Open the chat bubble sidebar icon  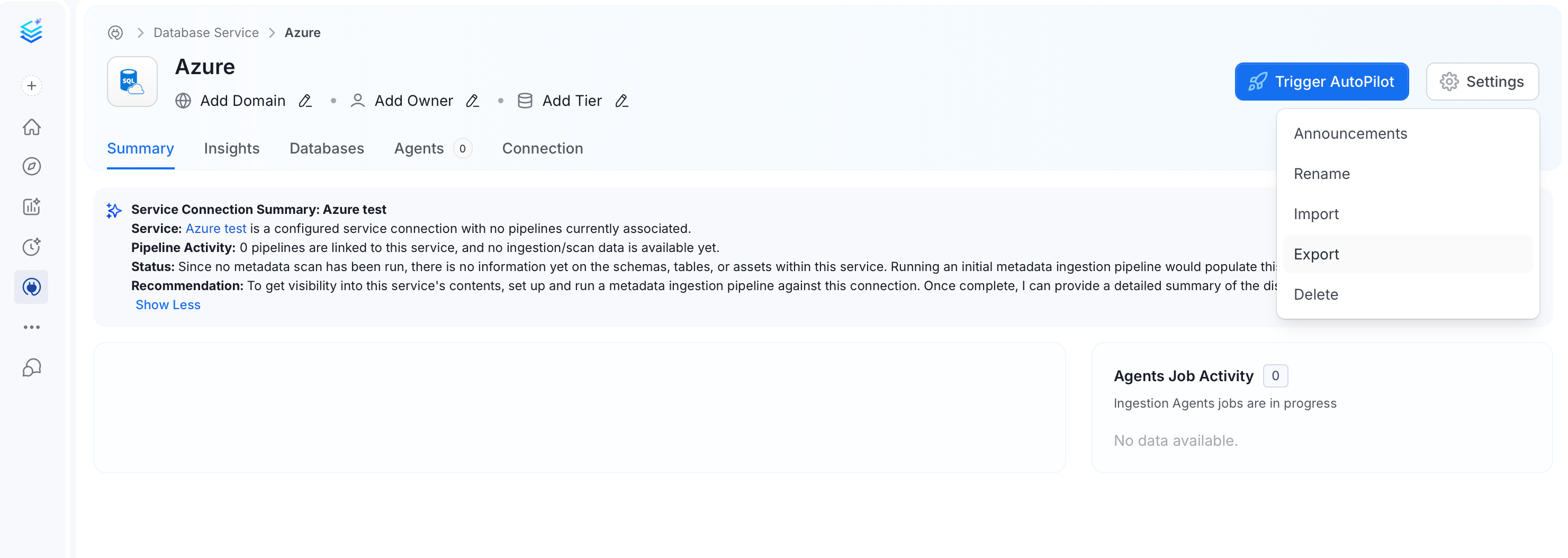pos(32,367)
